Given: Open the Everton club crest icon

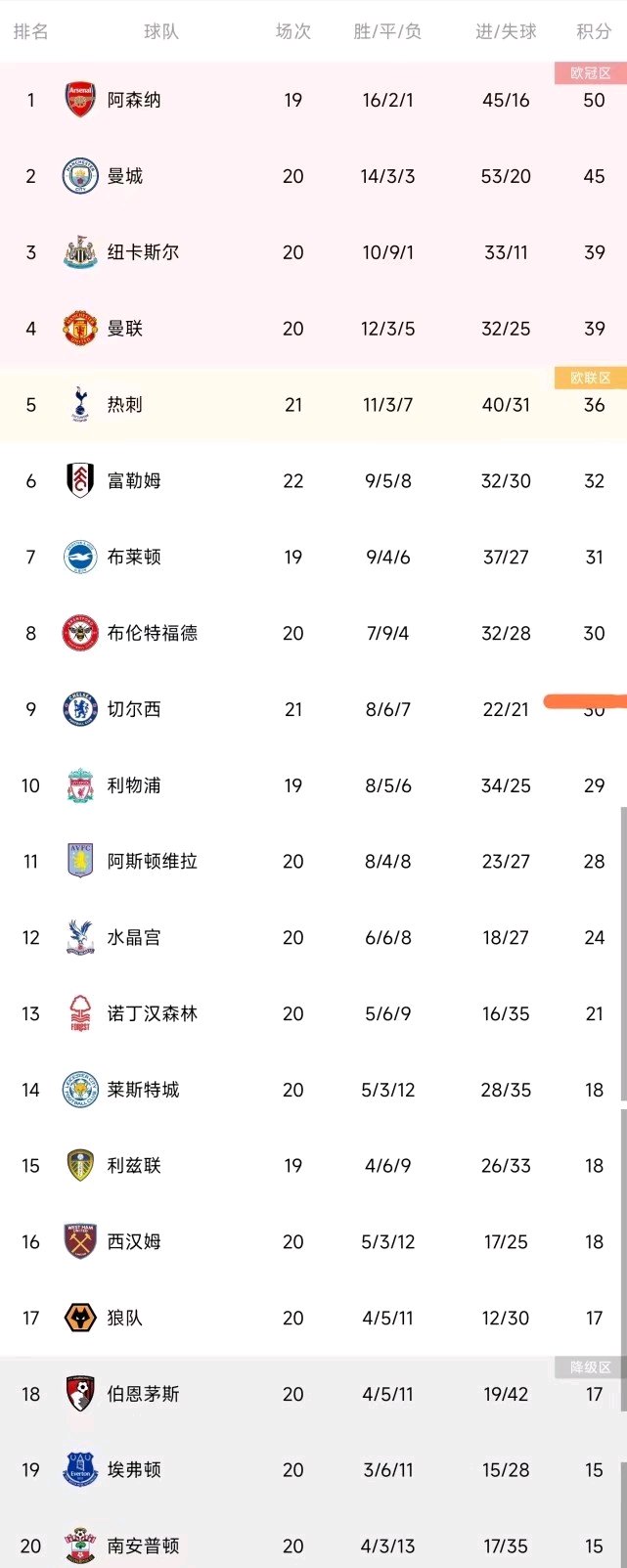Looking at the screenshot, I should [x=80, y=1470].
